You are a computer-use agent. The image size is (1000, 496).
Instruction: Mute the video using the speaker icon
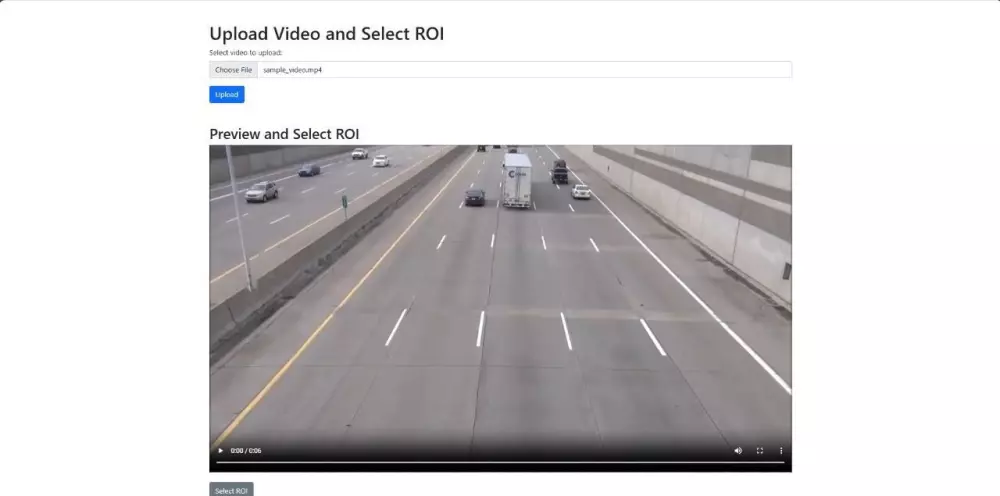coord(738,451)
